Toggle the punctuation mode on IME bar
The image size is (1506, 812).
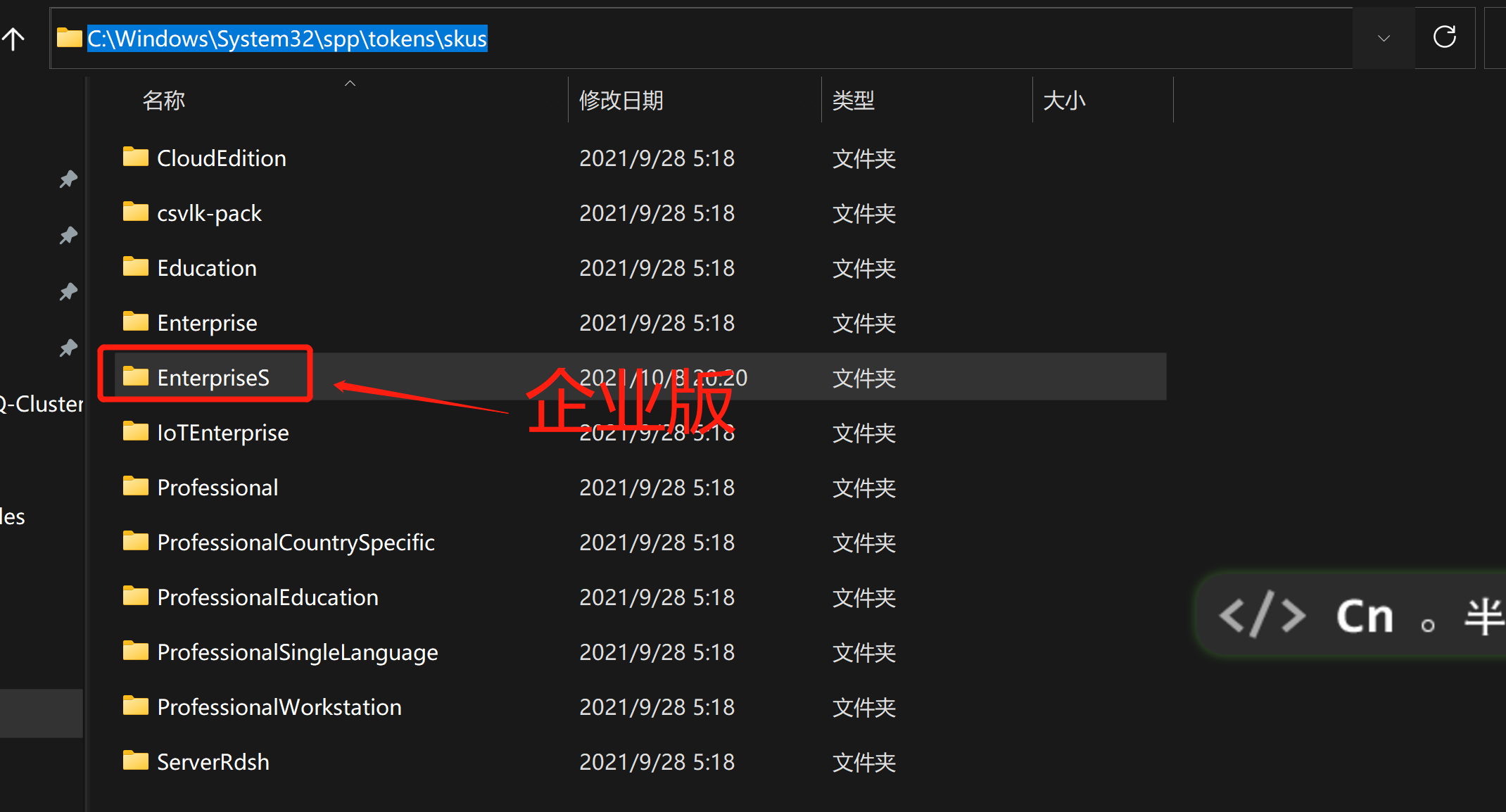[x=1428, y=624]
